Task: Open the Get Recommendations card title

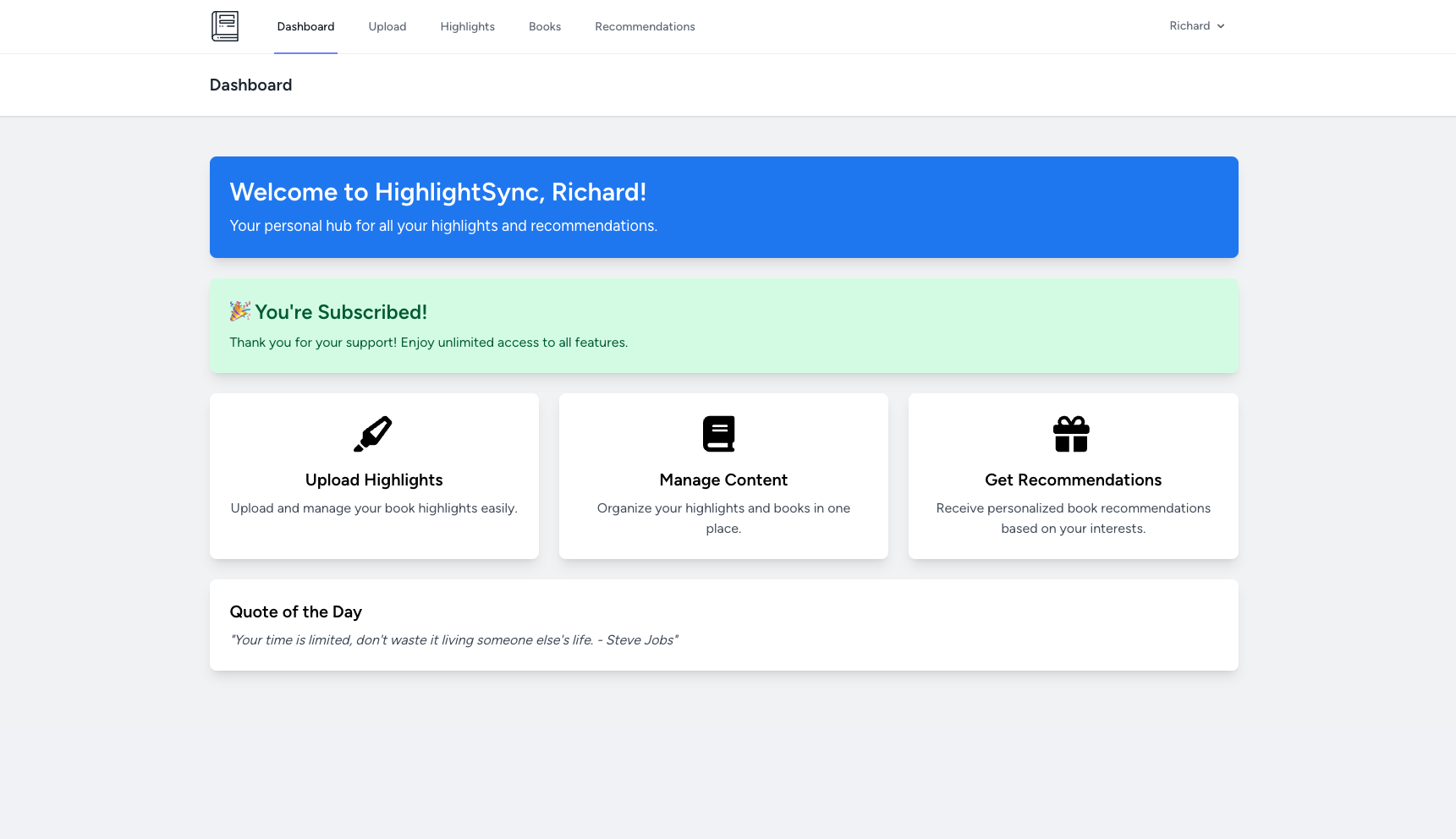Action: pos(1073,480)
